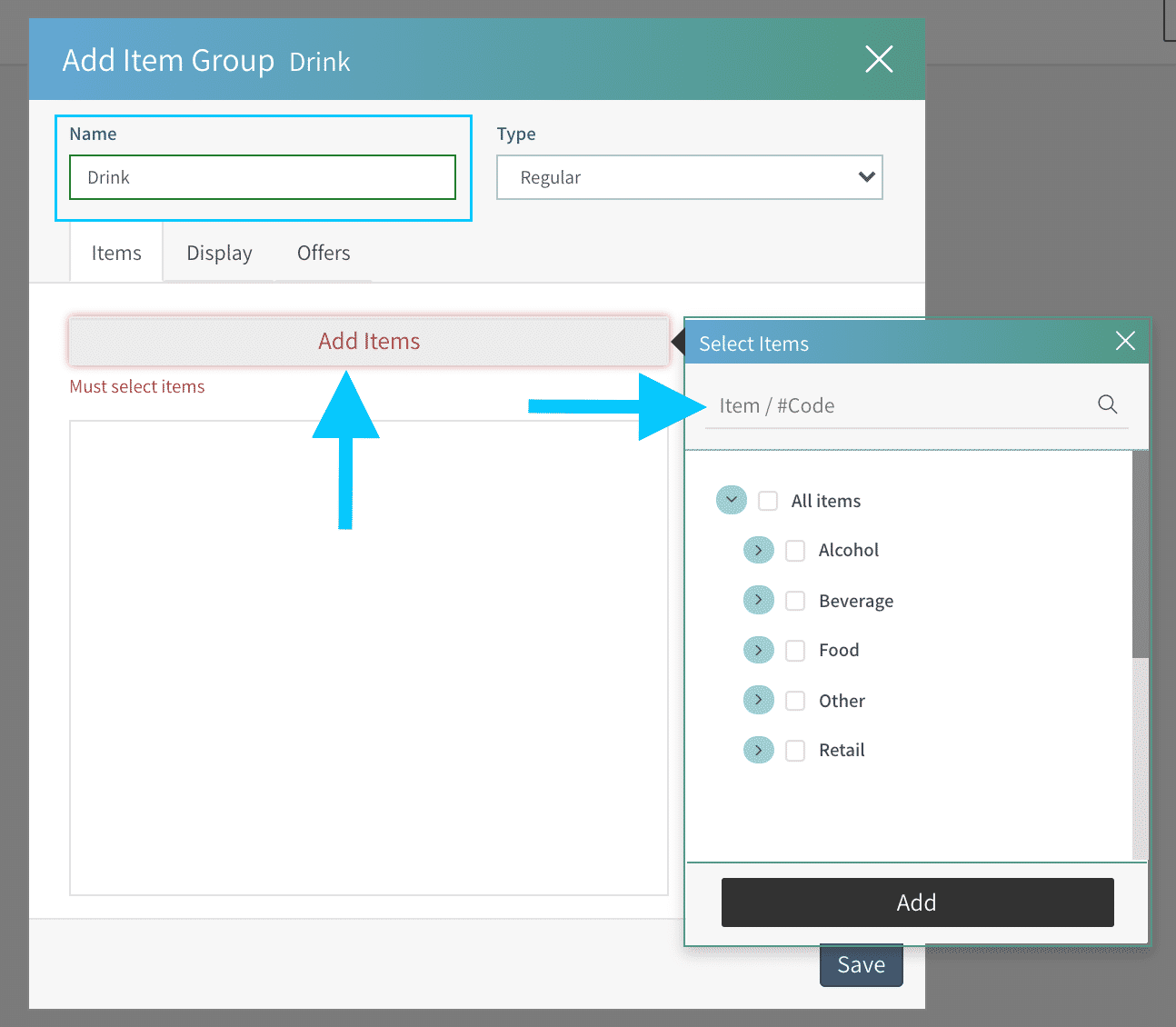Close the Select Items popup
This screenshot has width=1176, height=1027.
[1125, 341]
